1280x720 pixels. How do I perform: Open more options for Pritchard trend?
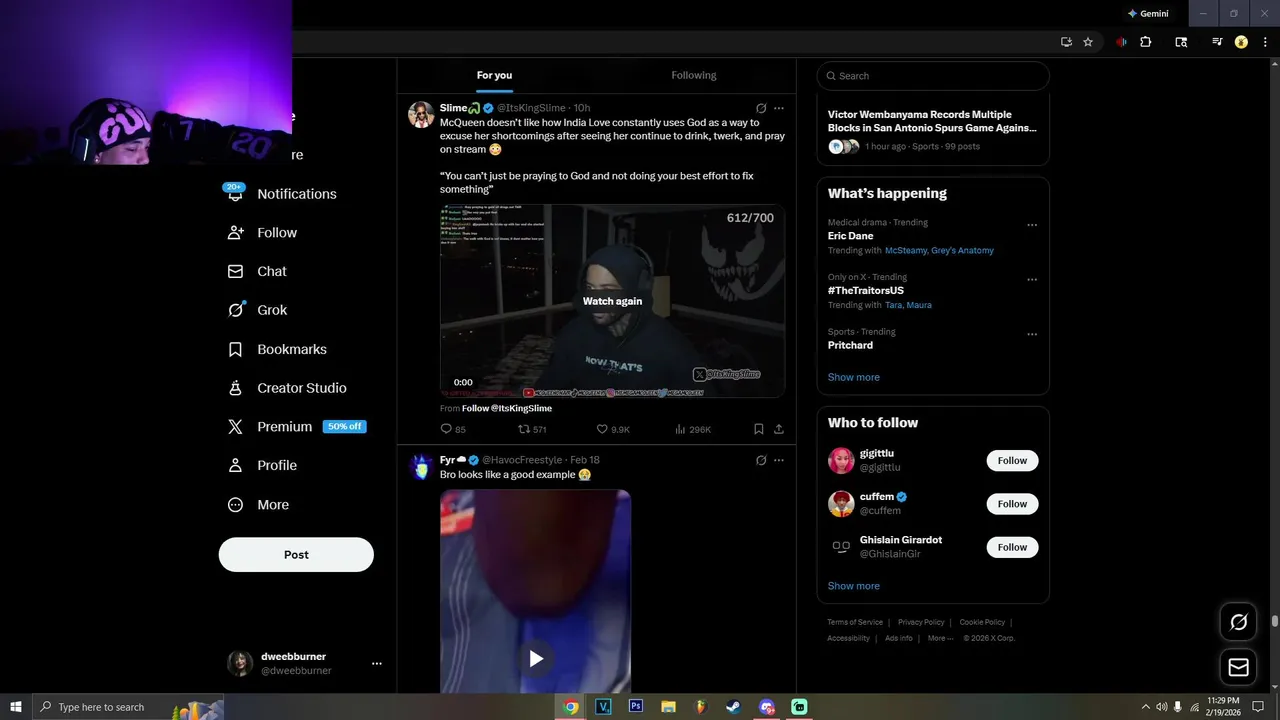coord(1032,334)
